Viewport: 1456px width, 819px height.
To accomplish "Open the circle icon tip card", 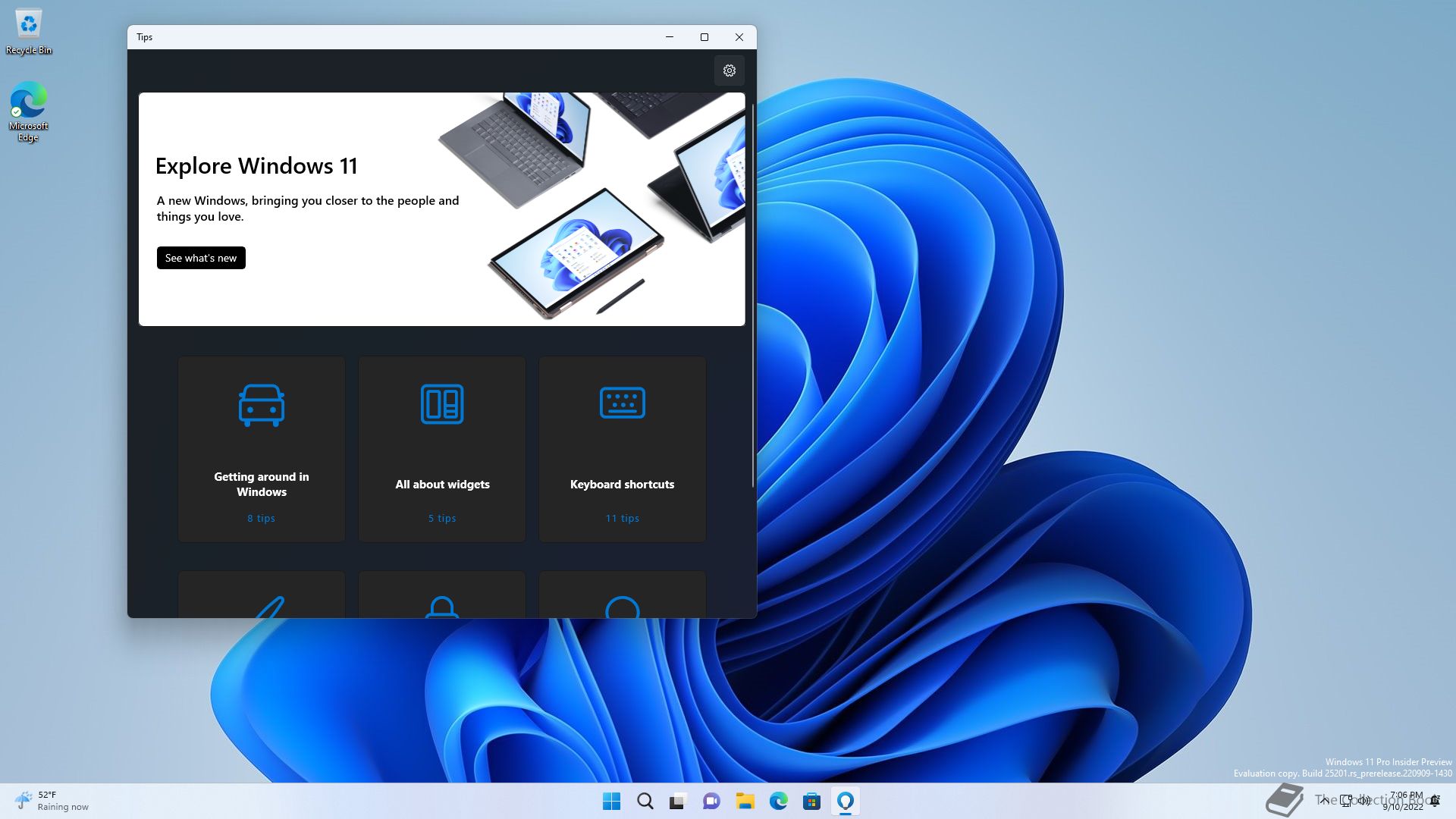I will click(622, 595).
